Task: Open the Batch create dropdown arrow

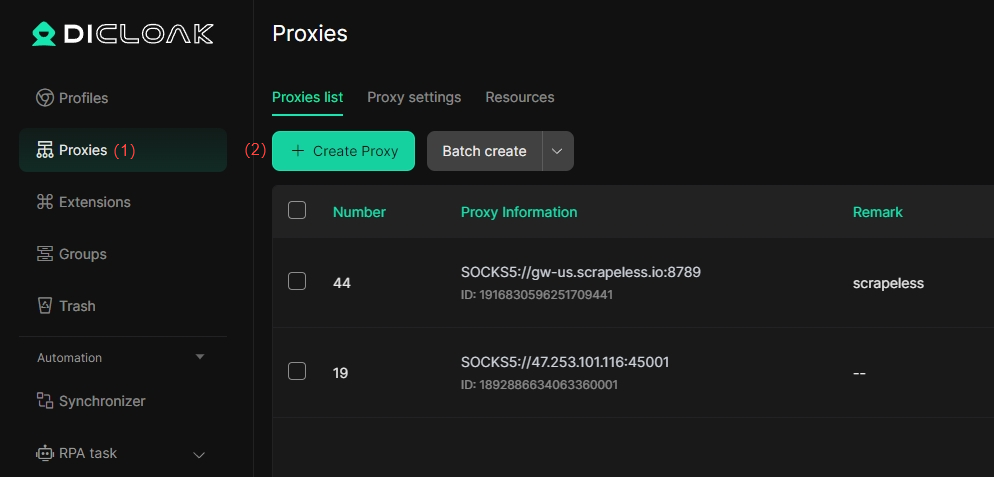Action: (558, 151)
